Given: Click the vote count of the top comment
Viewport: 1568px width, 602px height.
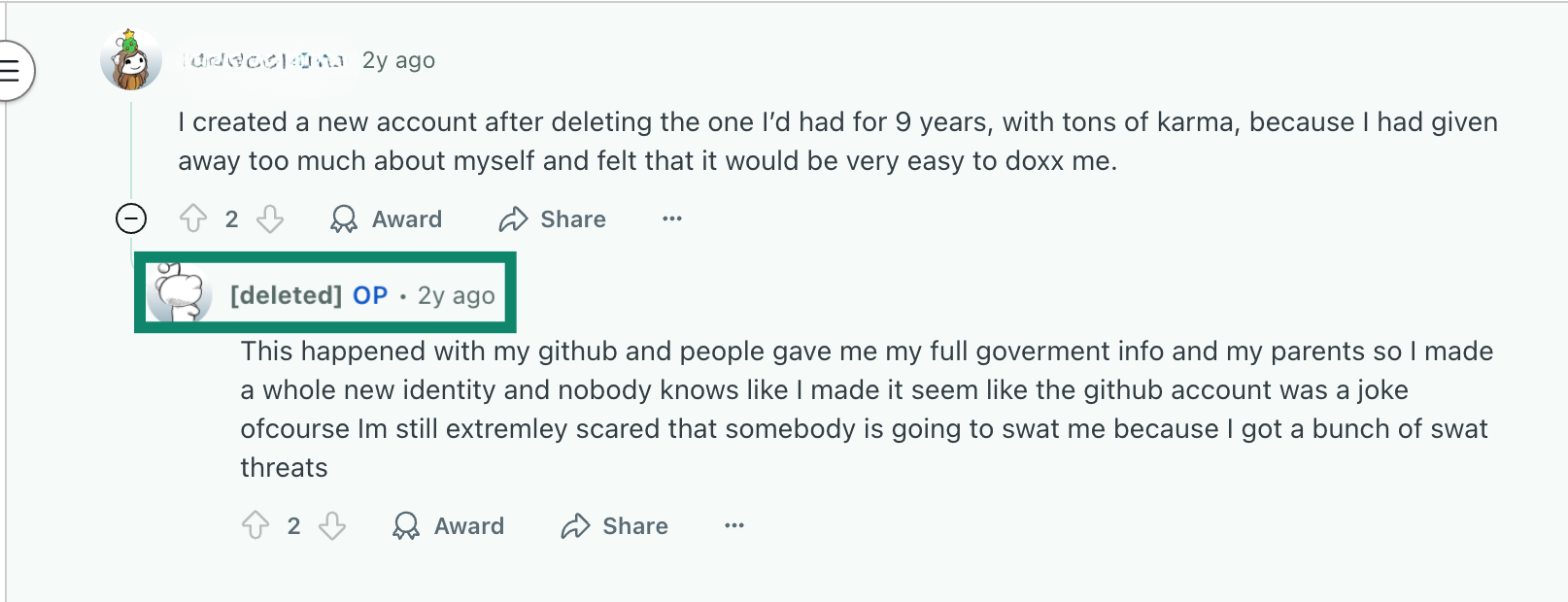Looking at the screenshot, I should pos(231,218).
